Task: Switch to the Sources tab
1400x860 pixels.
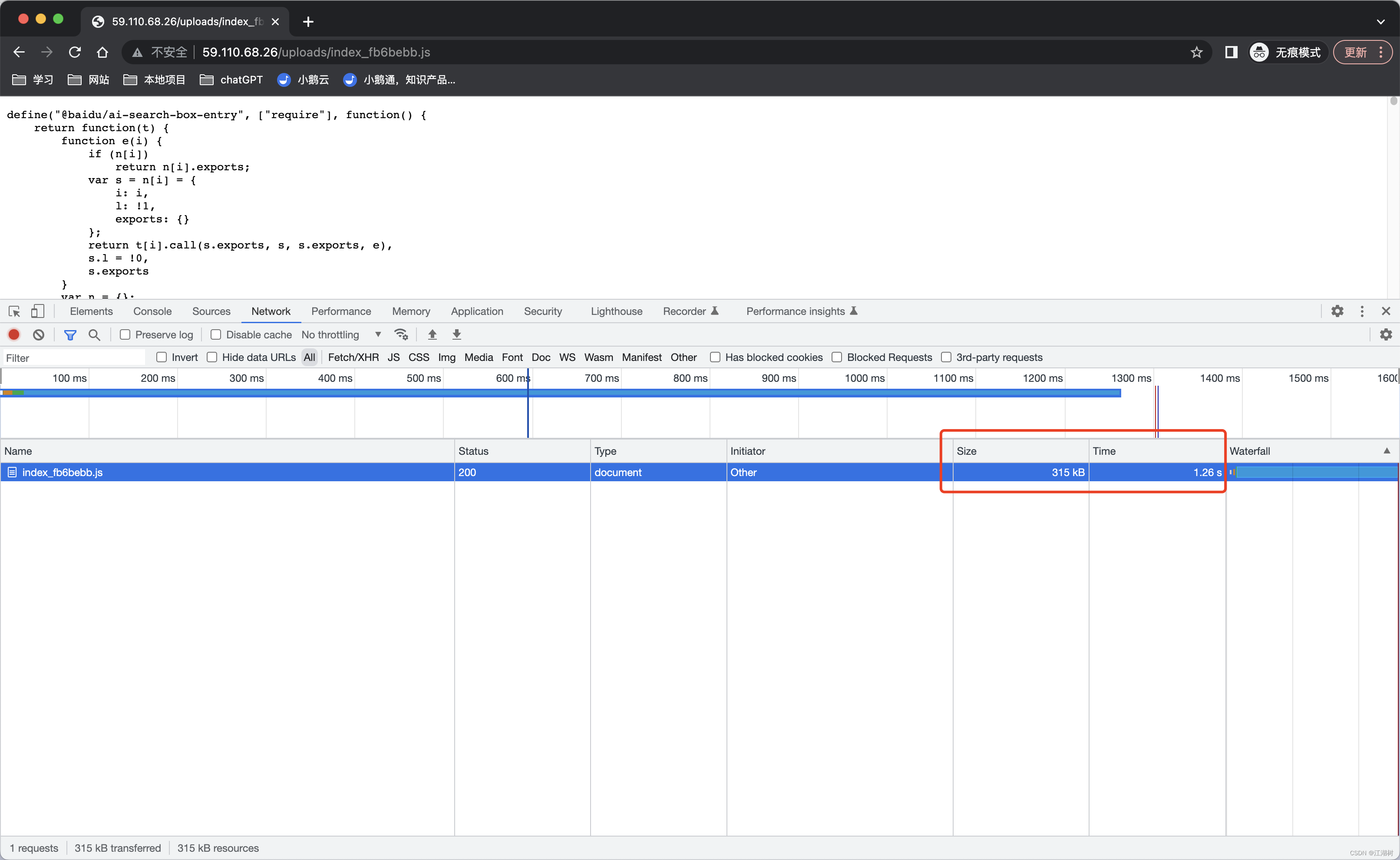Action: click(x=211, y=311)
